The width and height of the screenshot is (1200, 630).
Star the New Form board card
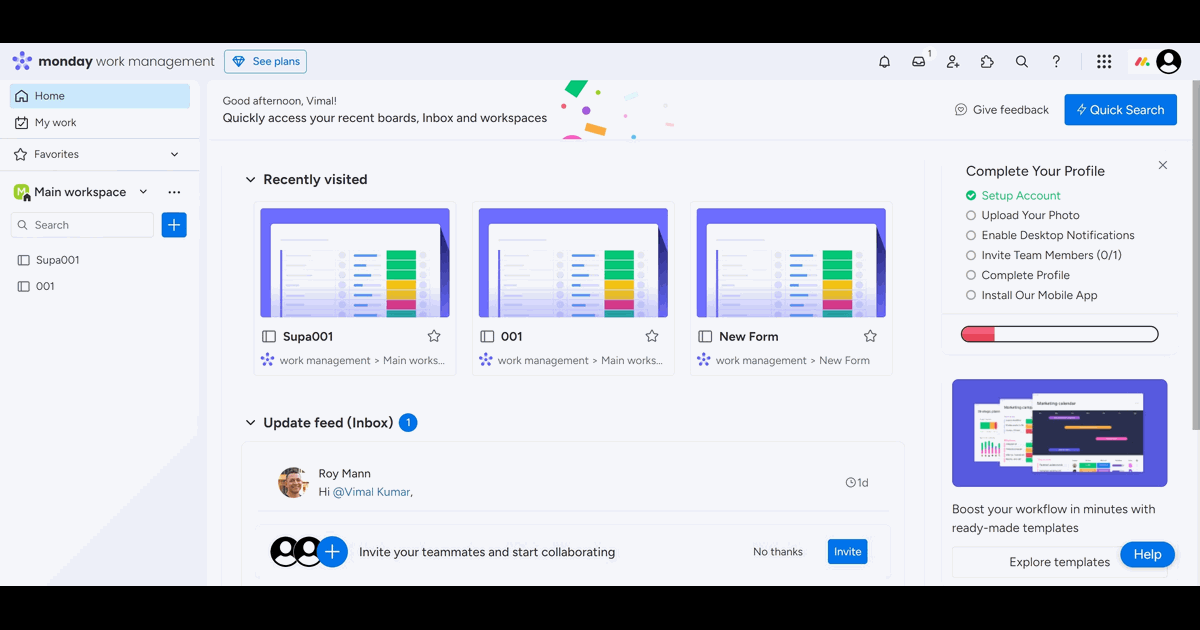(x=870, y=337)
